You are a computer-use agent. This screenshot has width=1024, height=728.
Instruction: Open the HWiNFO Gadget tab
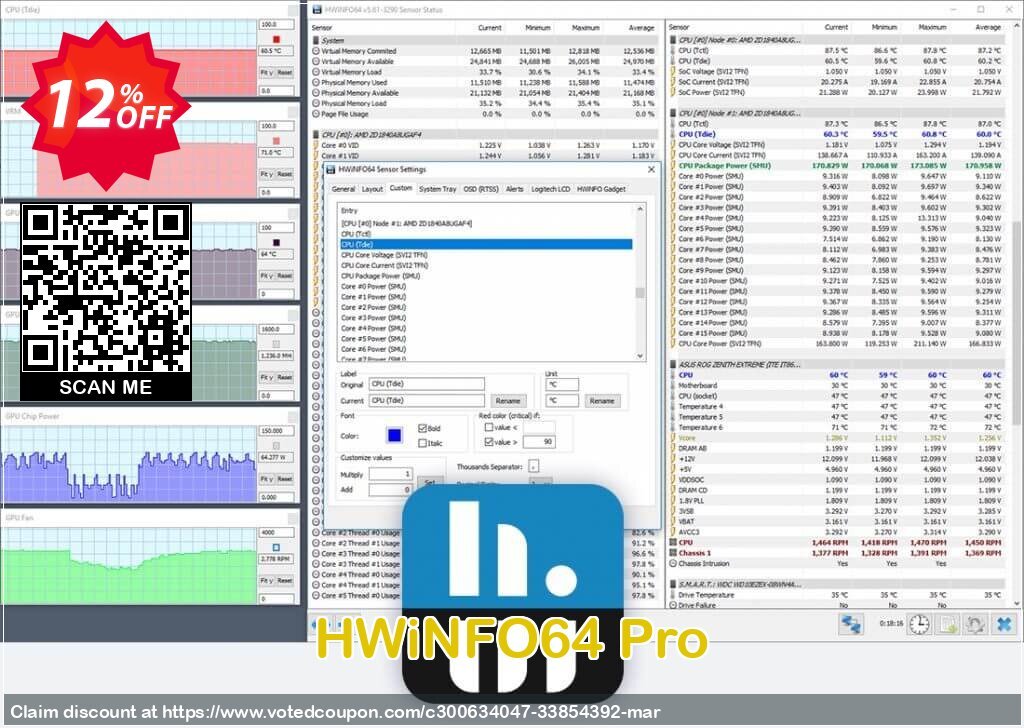tap(601, 189)
